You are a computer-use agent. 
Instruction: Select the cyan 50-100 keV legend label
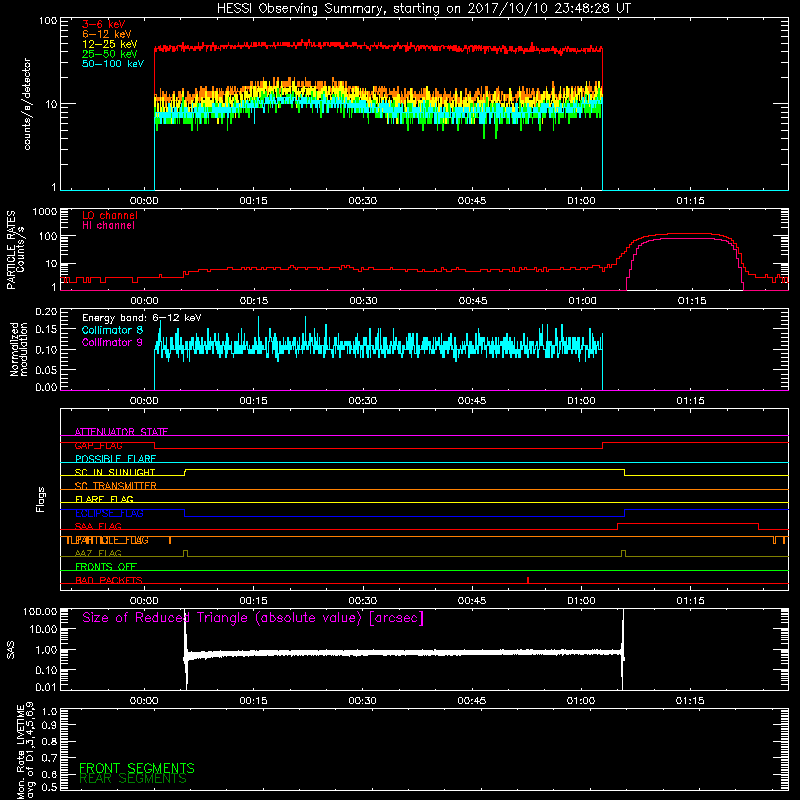[113, 64]
